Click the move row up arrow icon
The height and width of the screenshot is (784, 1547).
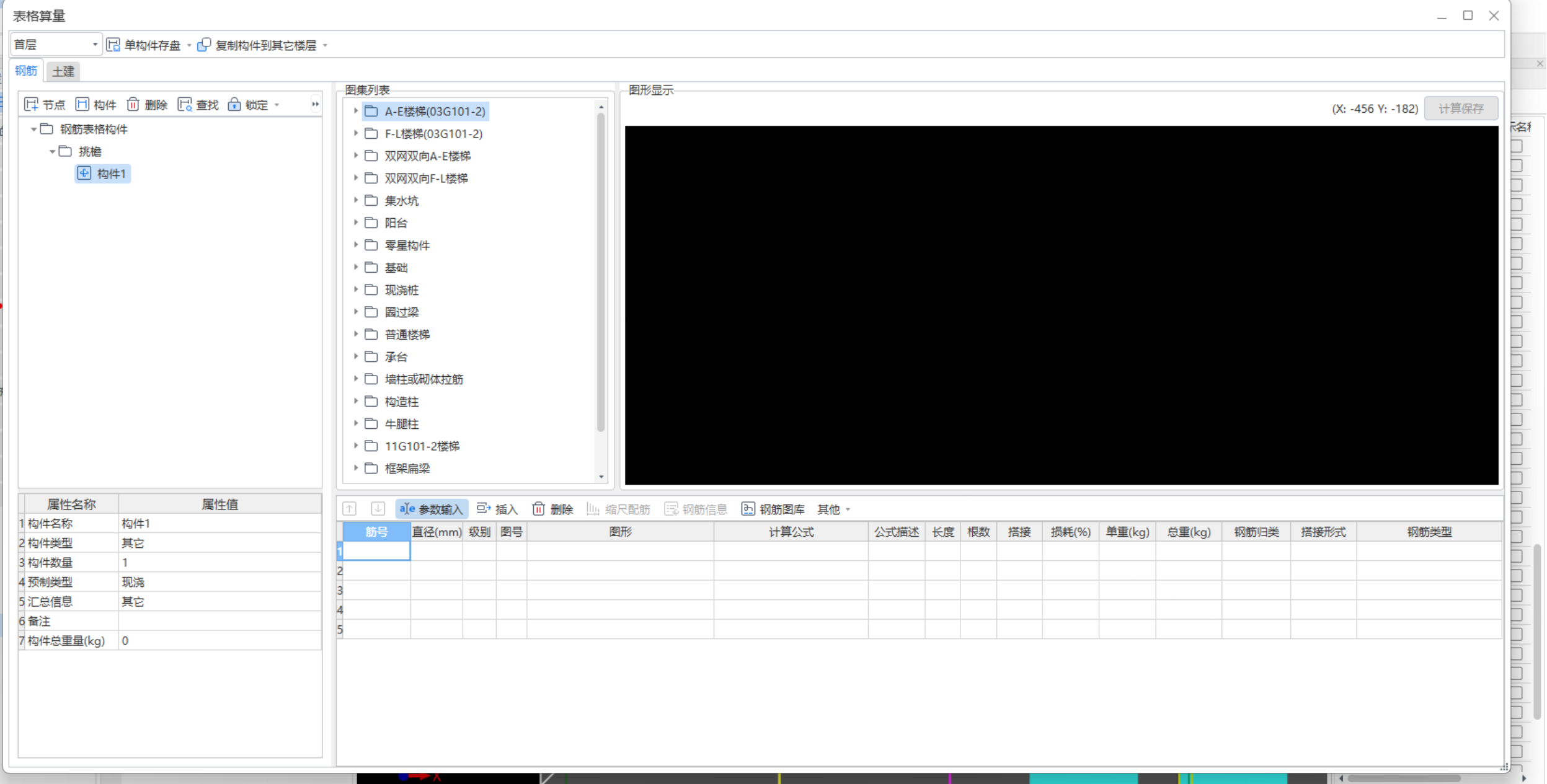pyautogui.click(x=350, y=509)
